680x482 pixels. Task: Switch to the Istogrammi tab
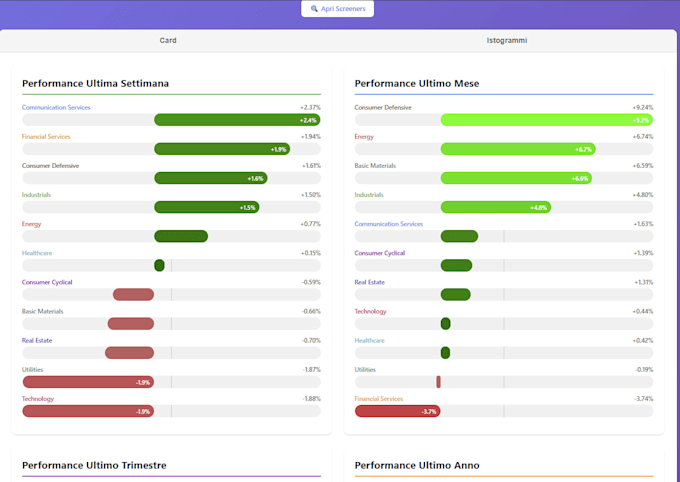click(x=507, y=40)
